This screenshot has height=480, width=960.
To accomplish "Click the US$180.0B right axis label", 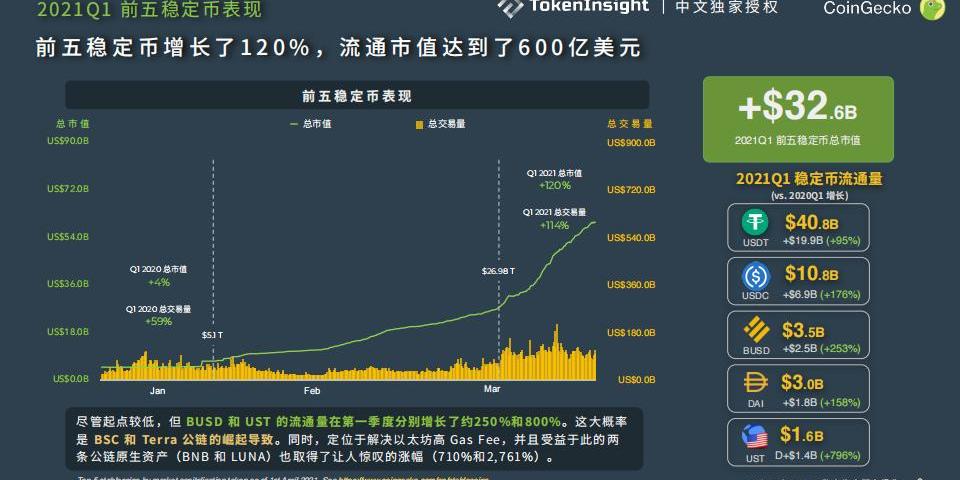I will pyautogui.click(x=632, y=332).
